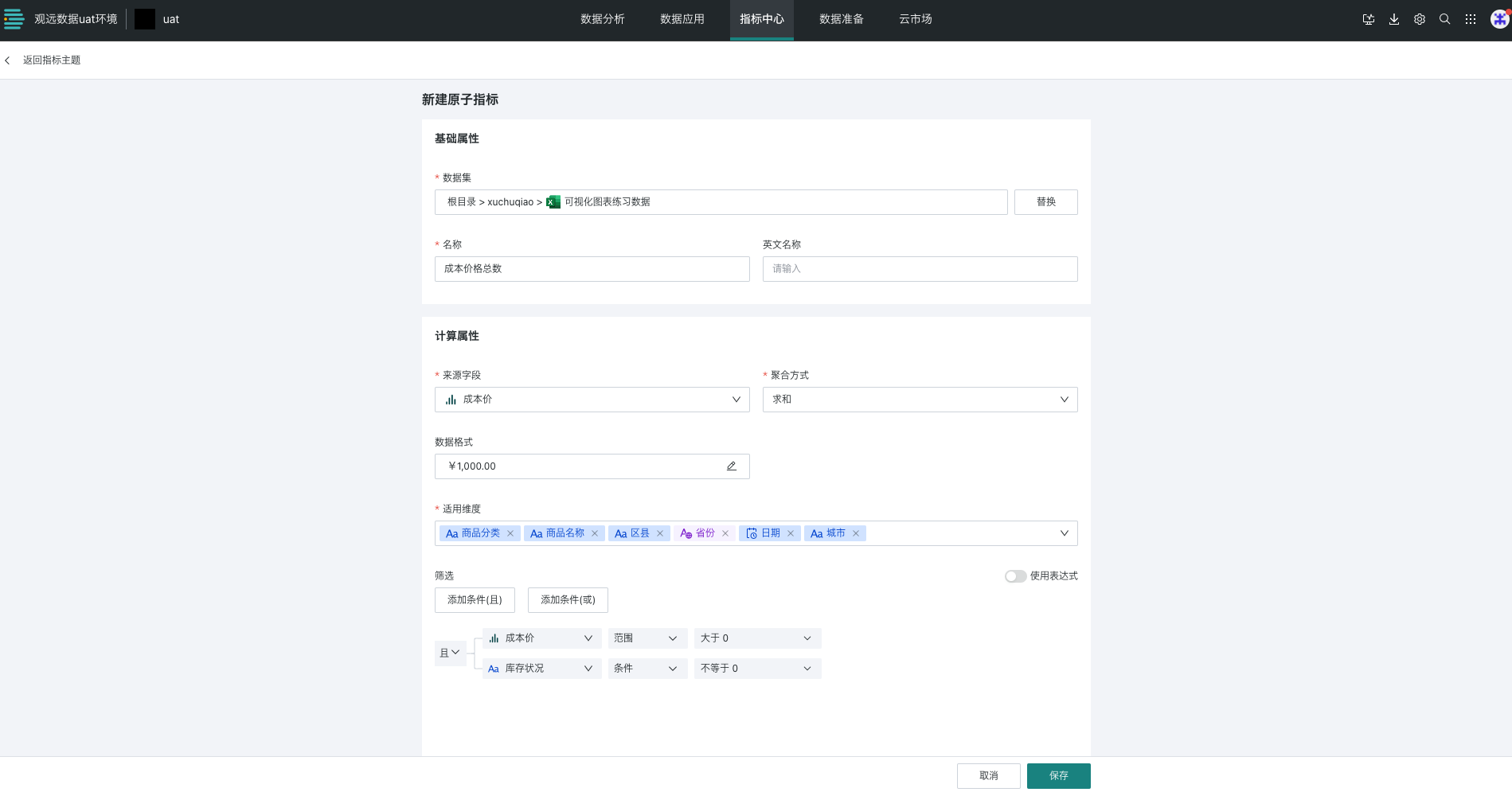The width and height of the screenshot is (1512, 792).
Task: Enable the 使用表达式 toggle
Action: click(1015, 575)
